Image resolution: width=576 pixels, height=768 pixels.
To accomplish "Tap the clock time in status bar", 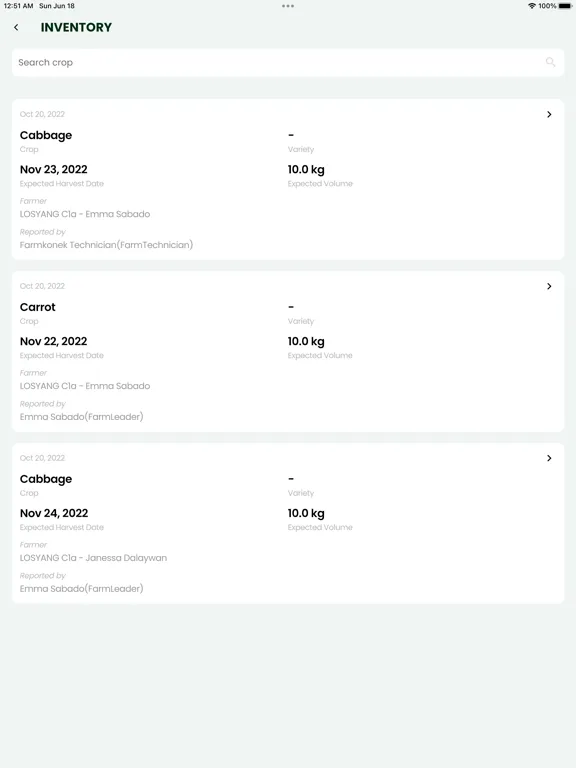I will (x=18, y=6).
